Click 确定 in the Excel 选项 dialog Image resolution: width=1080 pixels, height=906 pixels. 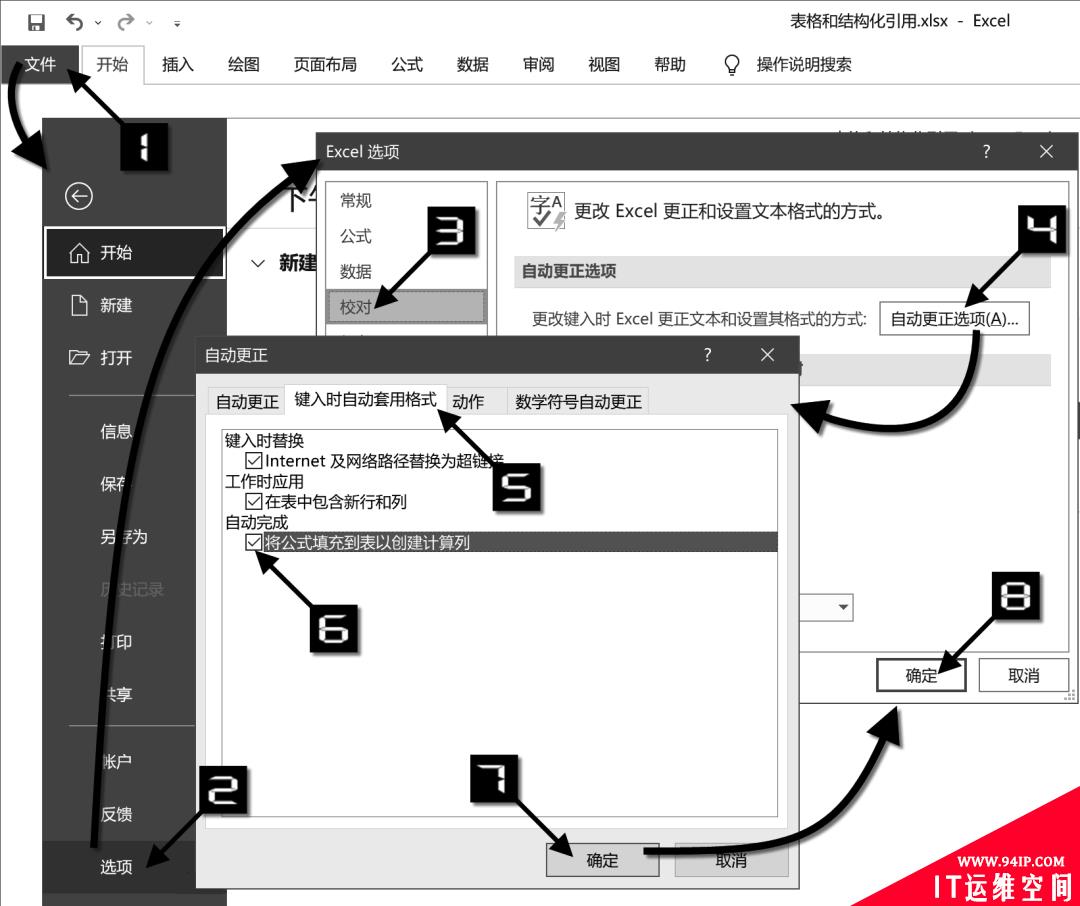(x=921, y=675)
